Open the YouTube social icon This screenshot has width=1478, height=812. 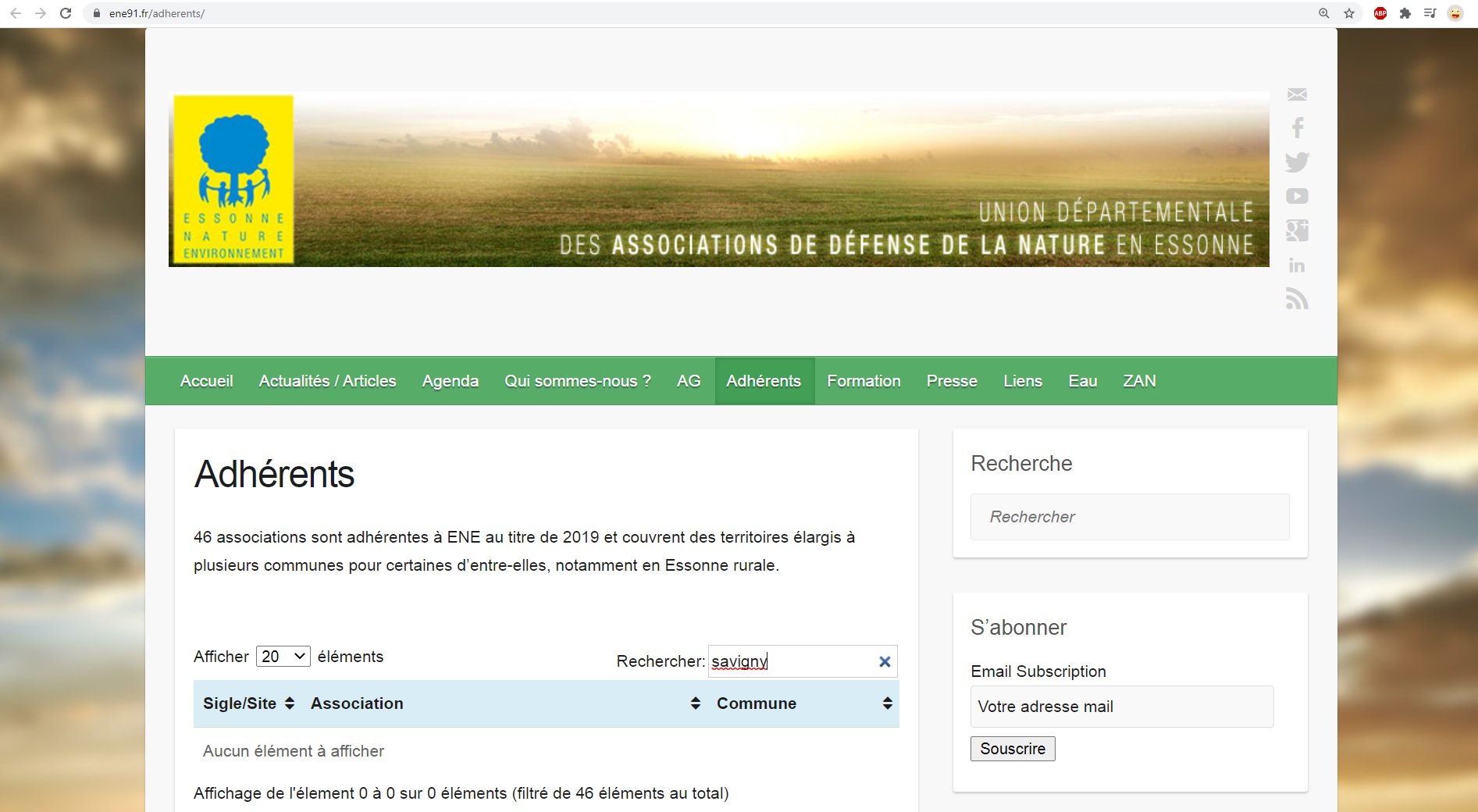pyautogui.click(x=1297, y=196)
